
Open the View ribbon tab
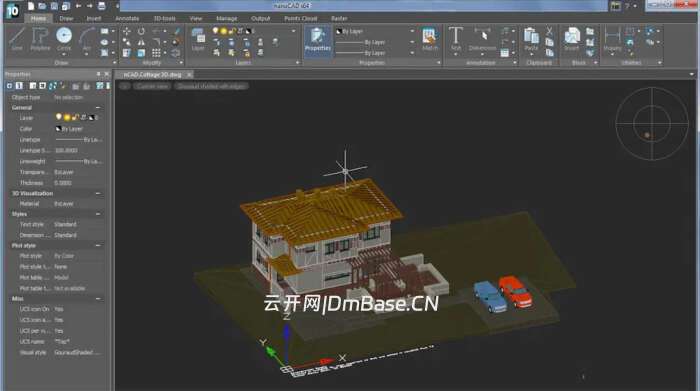(196, 18)
